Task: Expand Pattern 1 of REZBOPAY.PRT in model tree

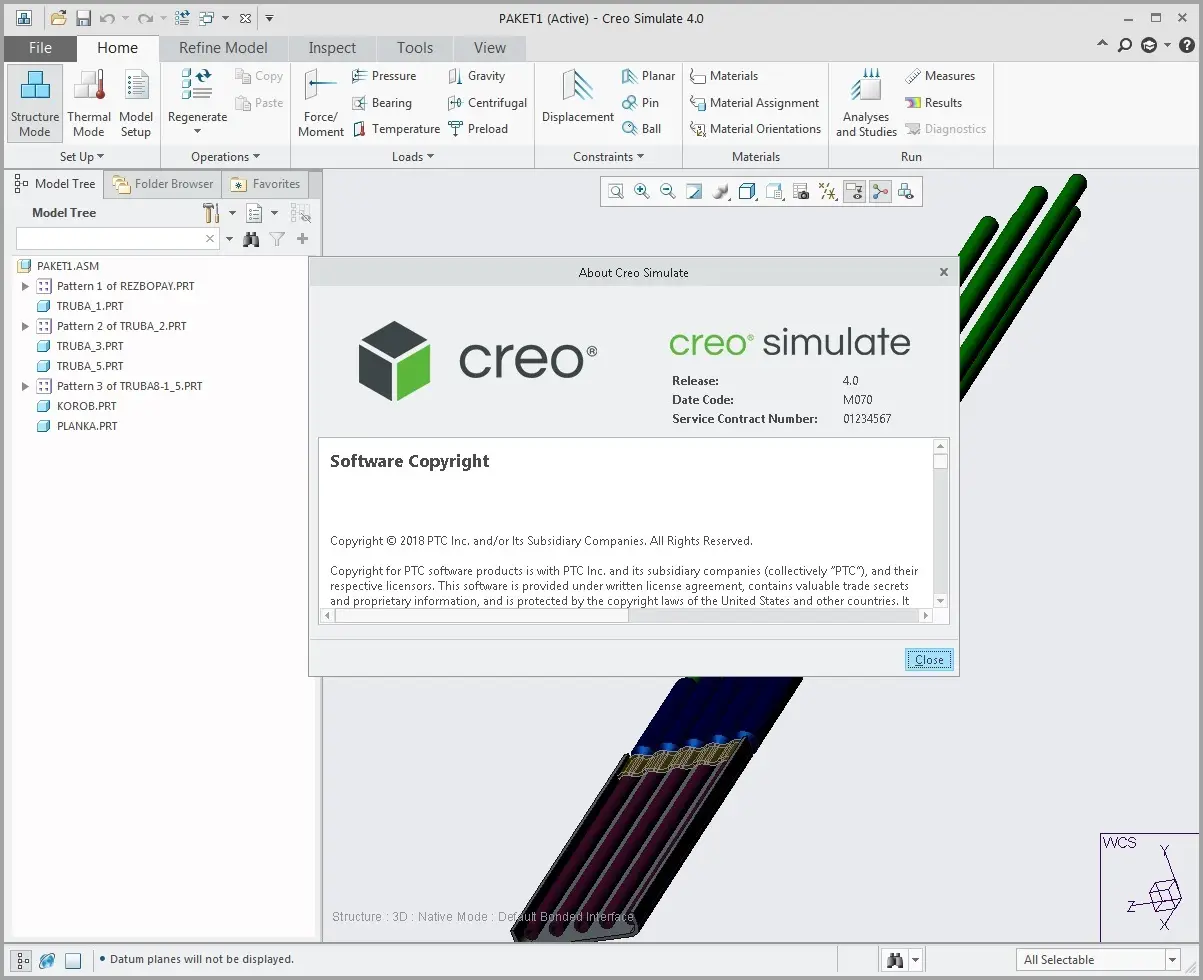Action: click(x=25, y=285)
